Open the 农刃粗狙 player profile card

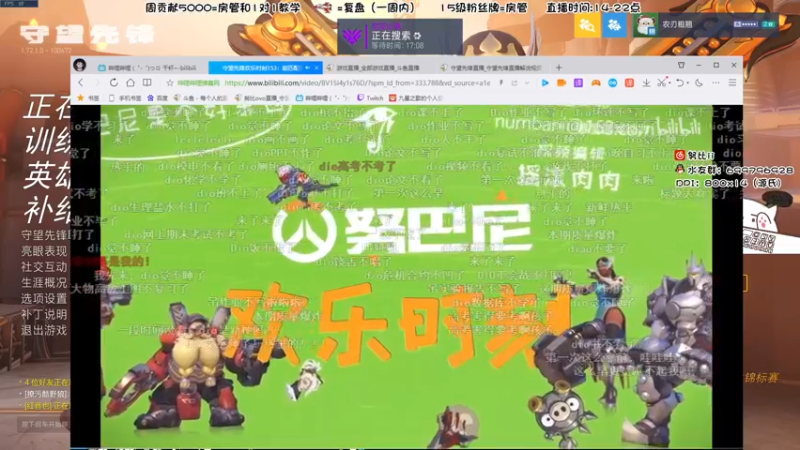[x=706, y=25]
